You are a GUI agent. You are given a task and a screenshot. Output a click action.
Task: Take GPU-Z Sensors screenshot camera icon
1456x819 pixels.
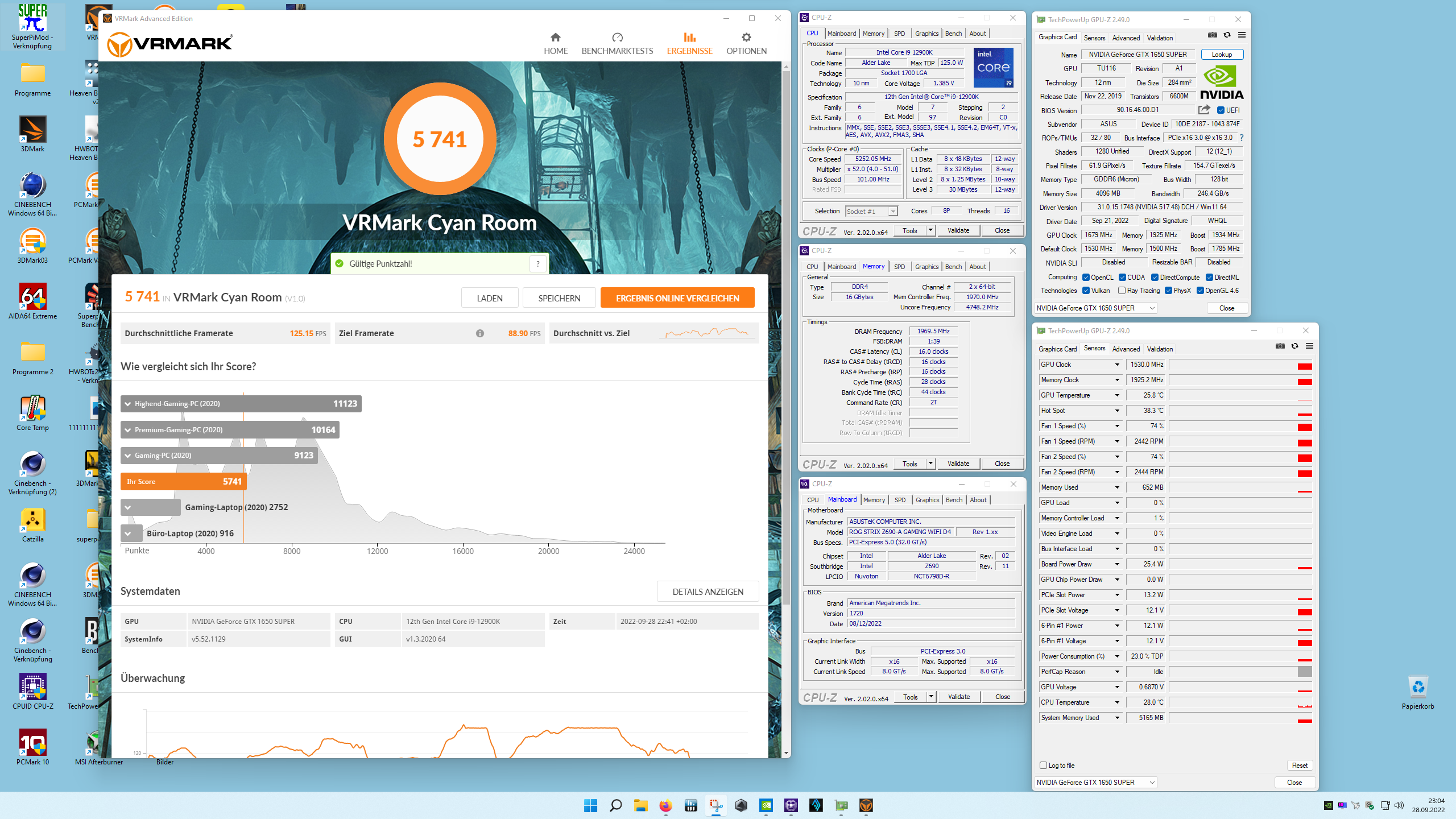point(1280,346)
